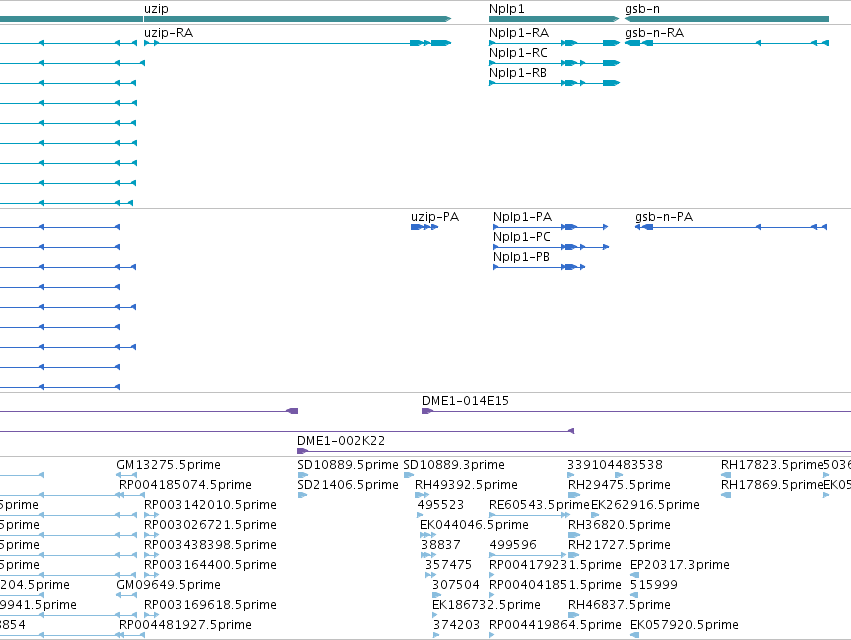The height and width of the screenshot is (640, 851).
Task: Select EST GM13275.5prime
Action: pyautogui.click(x=168, y=465)
